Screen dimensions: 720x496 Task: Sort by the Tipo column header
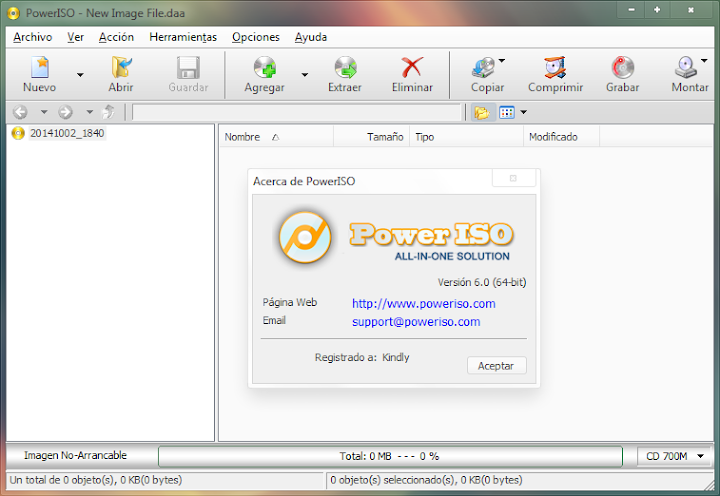tap(466, 137)
